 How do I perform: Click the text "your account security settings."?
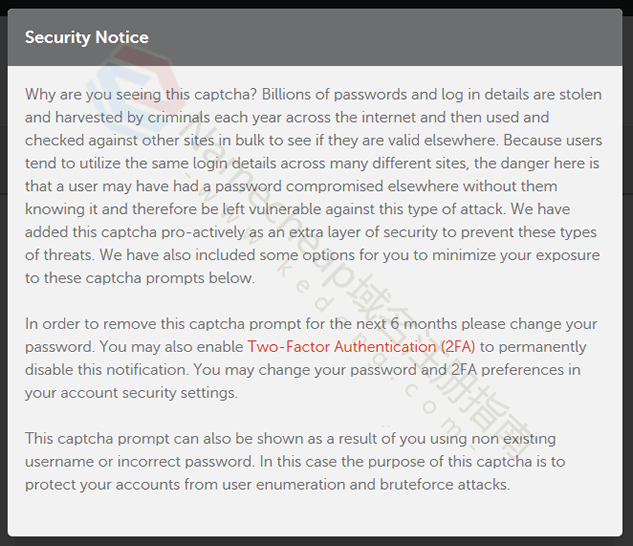click(x=132, y=393)
